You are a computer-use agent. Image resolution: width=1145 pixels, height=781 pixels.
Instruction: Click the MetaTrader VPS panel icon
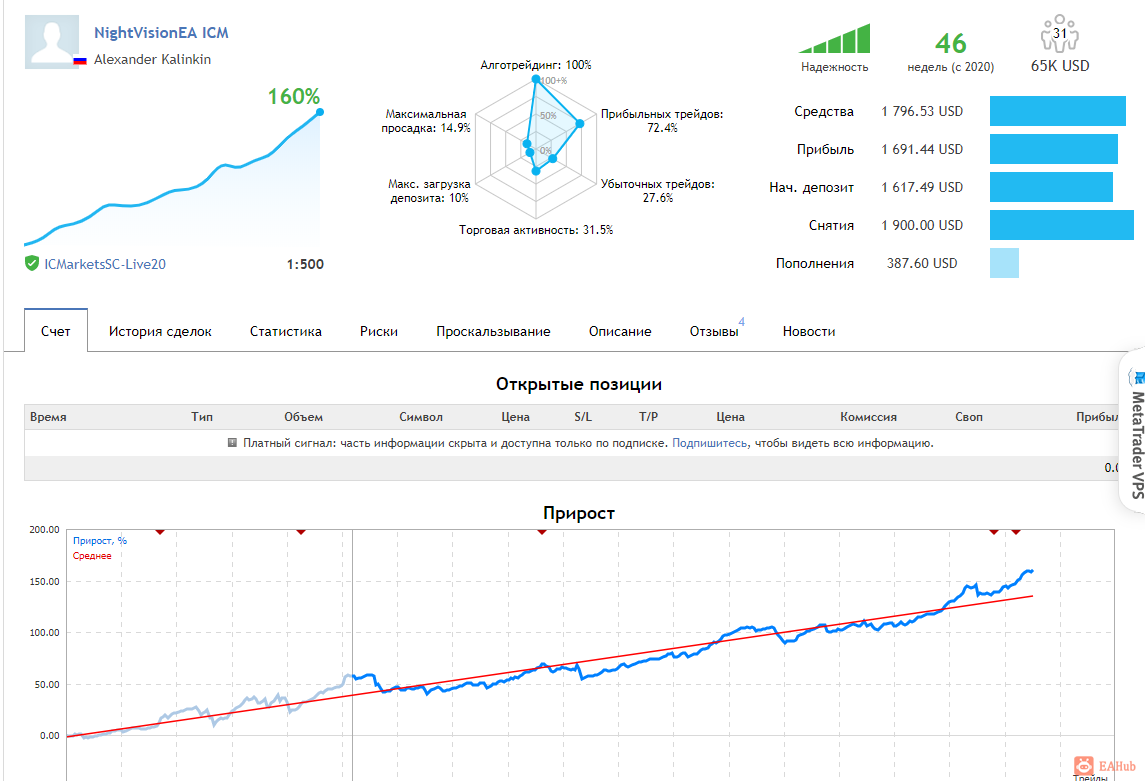(1137, 377)
